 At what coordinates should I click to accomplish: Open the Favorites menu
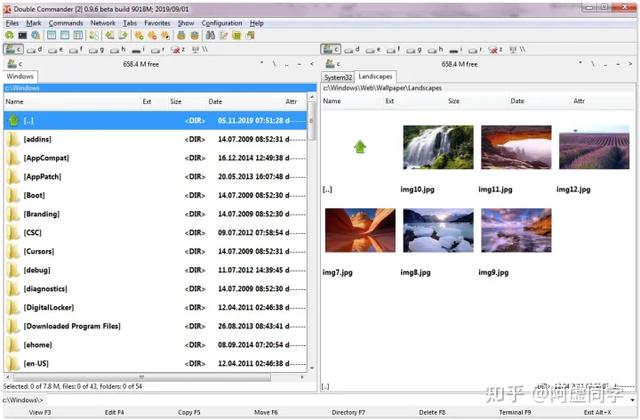[157, 23]
